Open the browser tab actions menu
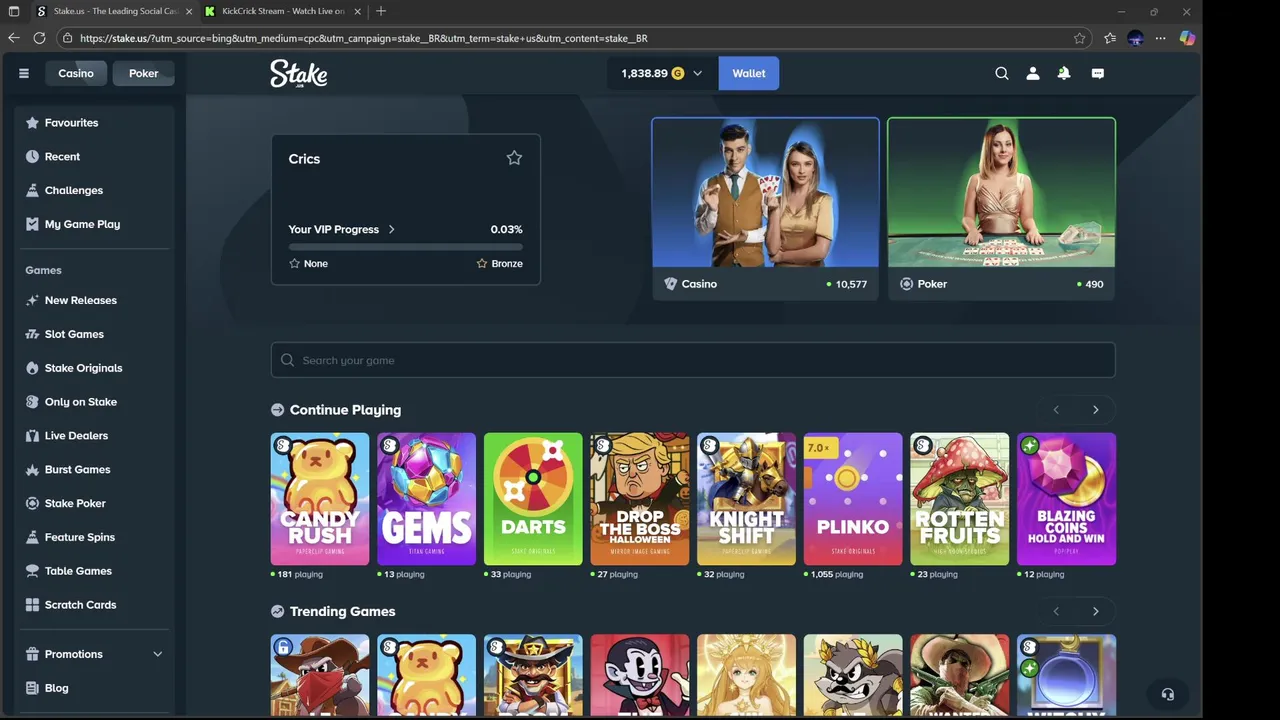Image resolution: width=1280 pixels, height=720 pixels. 14,11
